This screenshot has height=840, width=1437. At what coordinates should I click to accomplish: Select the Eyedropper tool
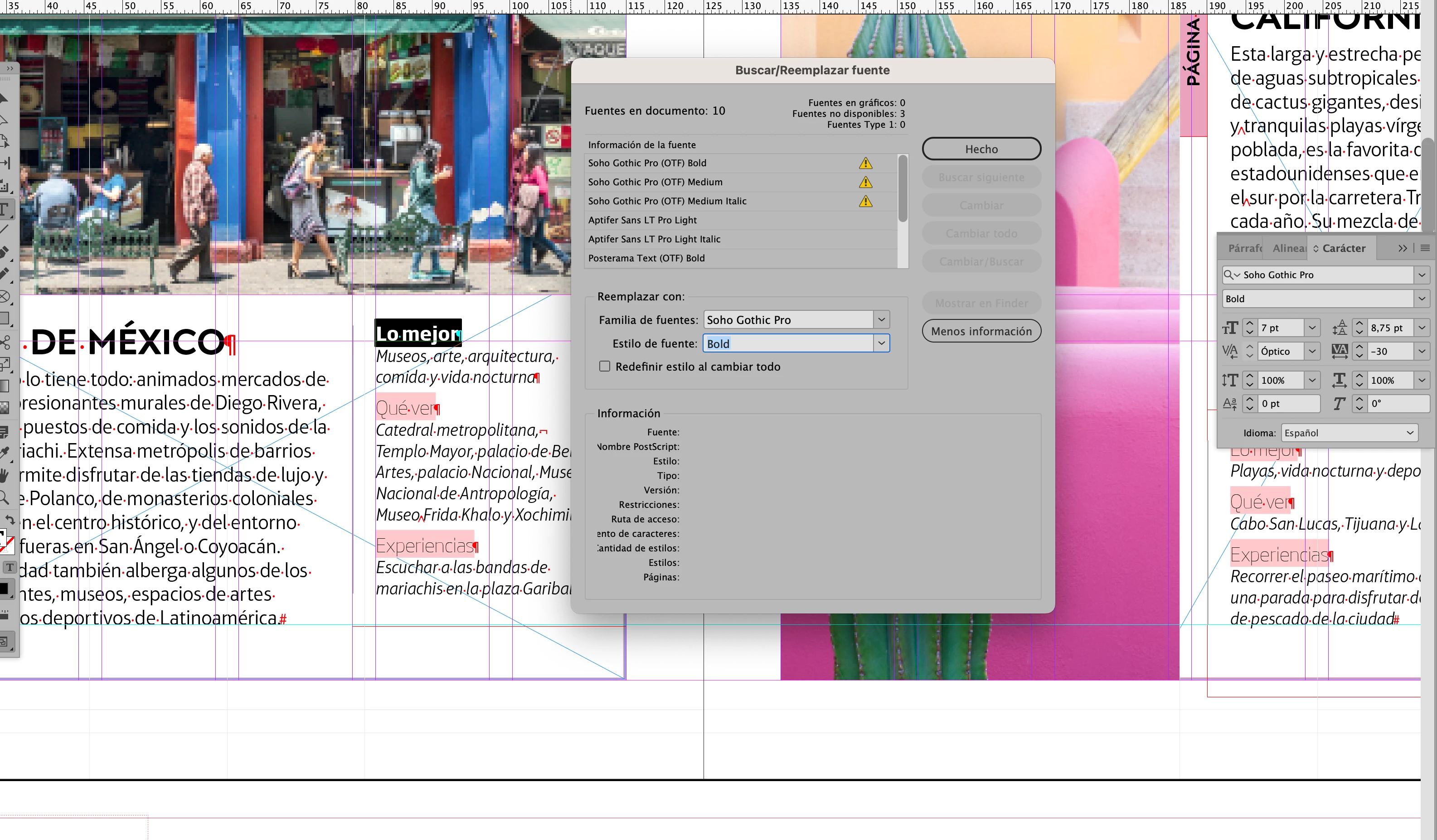tap(5, 453)
